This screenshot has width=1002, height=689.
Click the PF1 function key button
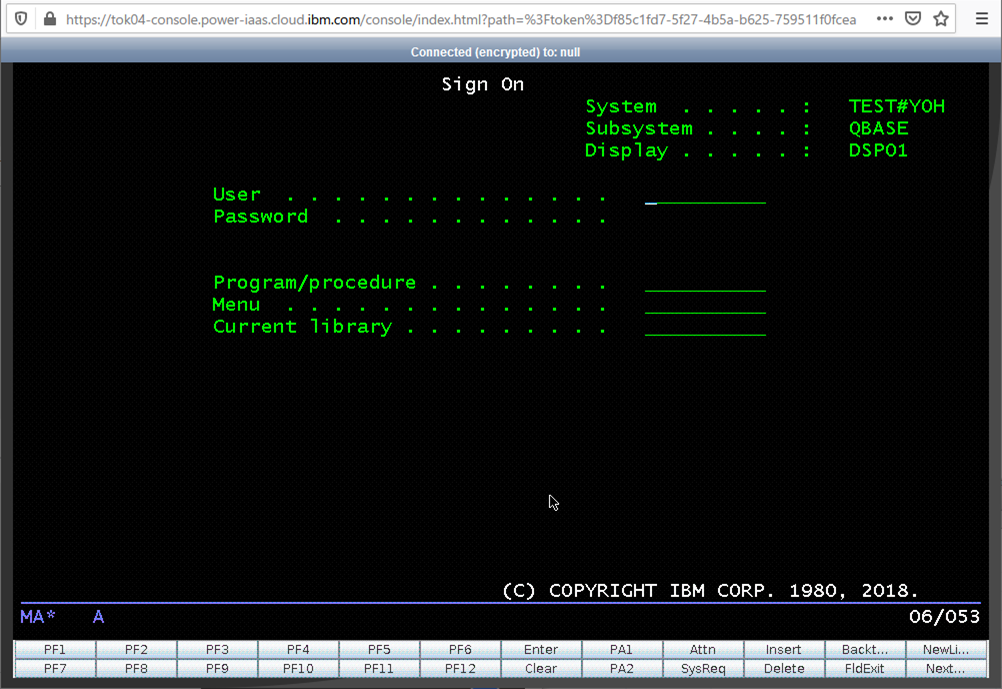(55, 649)
